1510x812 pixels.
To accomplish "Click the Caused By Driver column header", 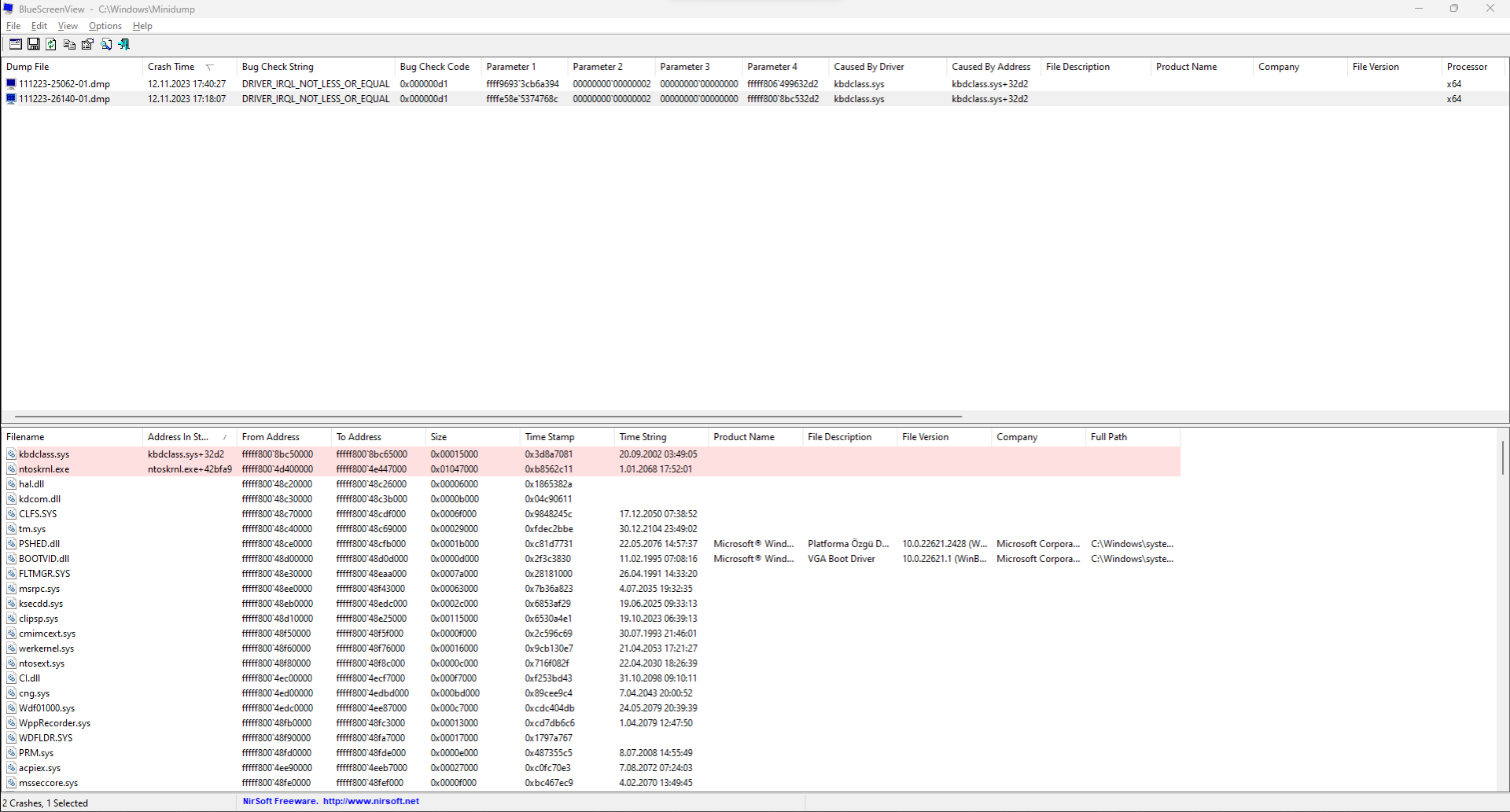I will pyautogui.click(x=888, y=67).
